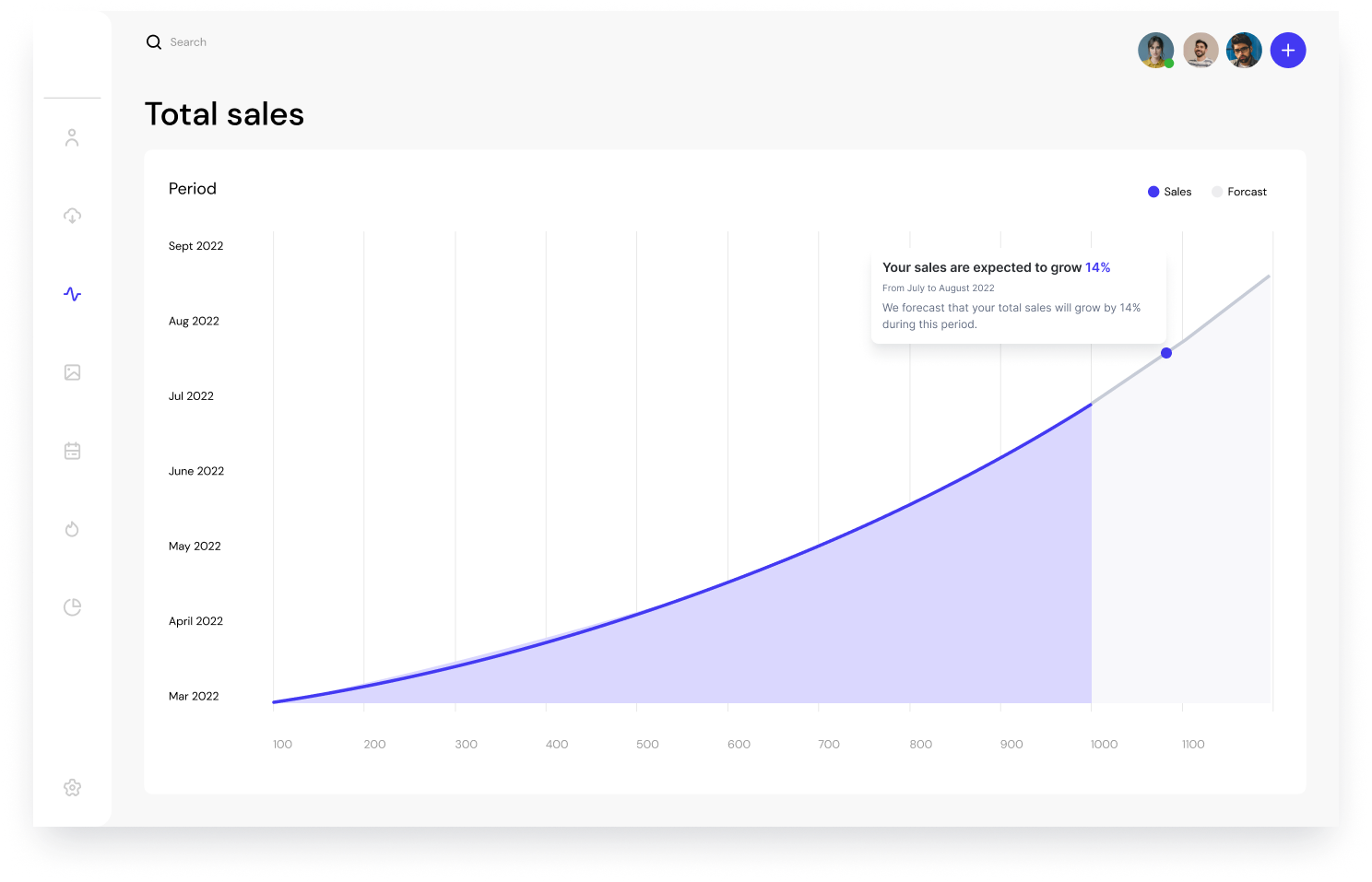The height and width of the screenshot is (882, 1372).
Task: Click the '500' x-axis value
Action: 647,745
